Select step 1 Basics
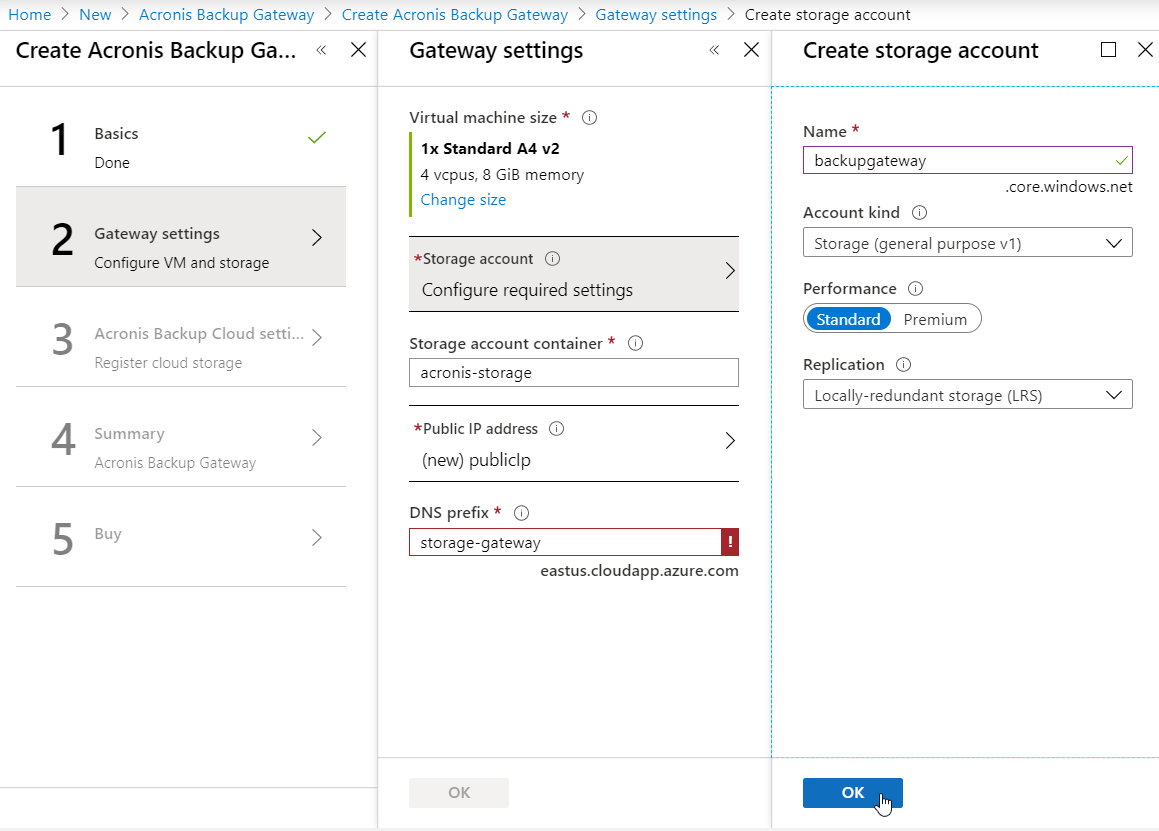Image resolution: width=1159 pixels, height=831 pixels. 181,137
